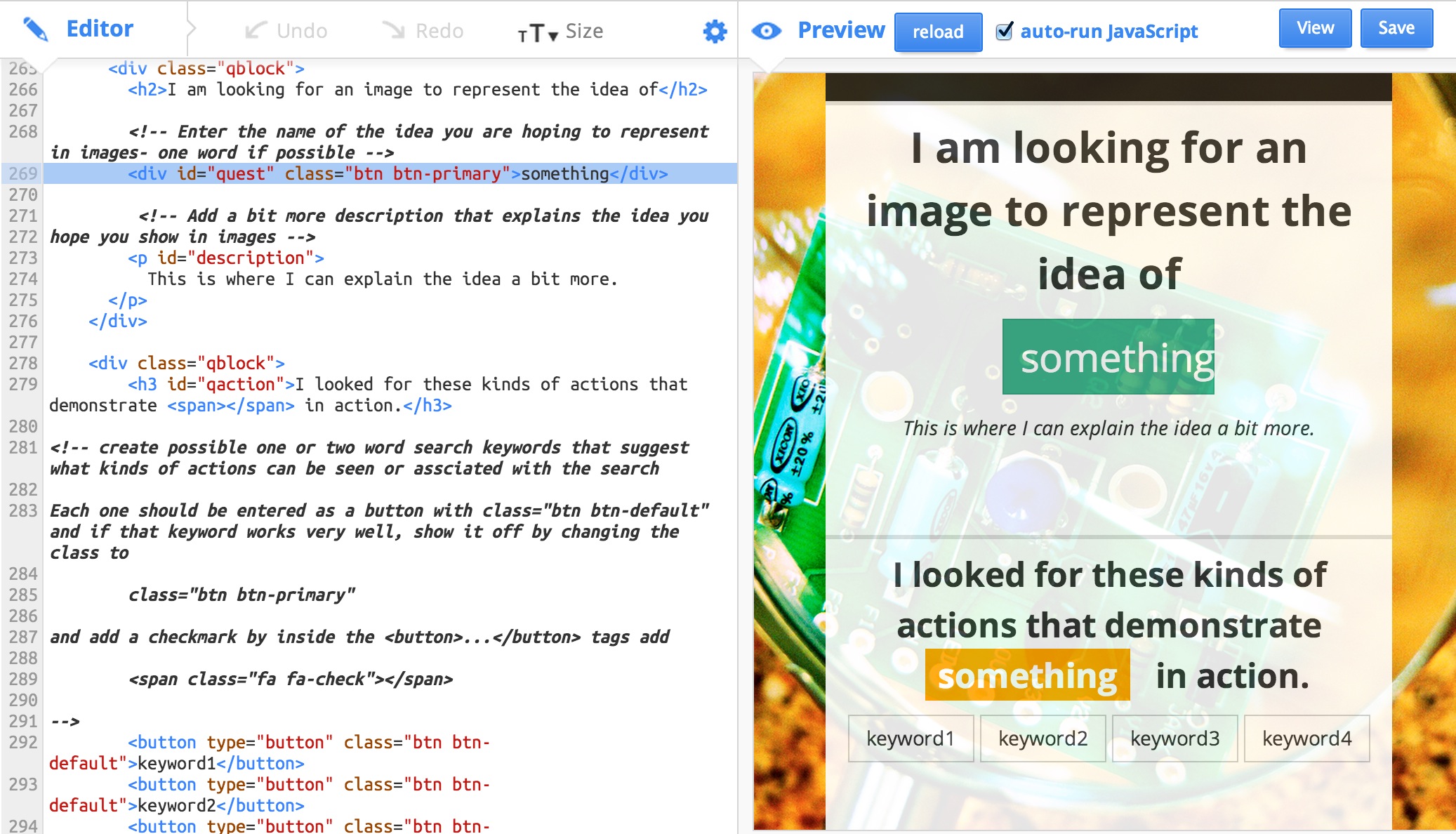Select the Editor tab label
The image size is (1456, 834).
pyautogui.click(x=99, y=29)
